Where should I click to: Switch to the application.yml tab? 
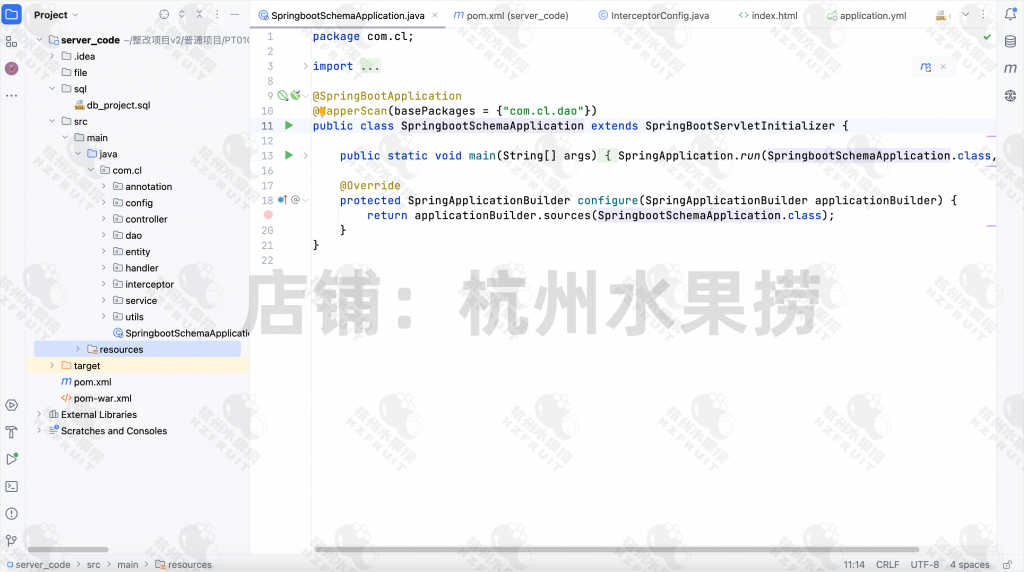[872, 16]
